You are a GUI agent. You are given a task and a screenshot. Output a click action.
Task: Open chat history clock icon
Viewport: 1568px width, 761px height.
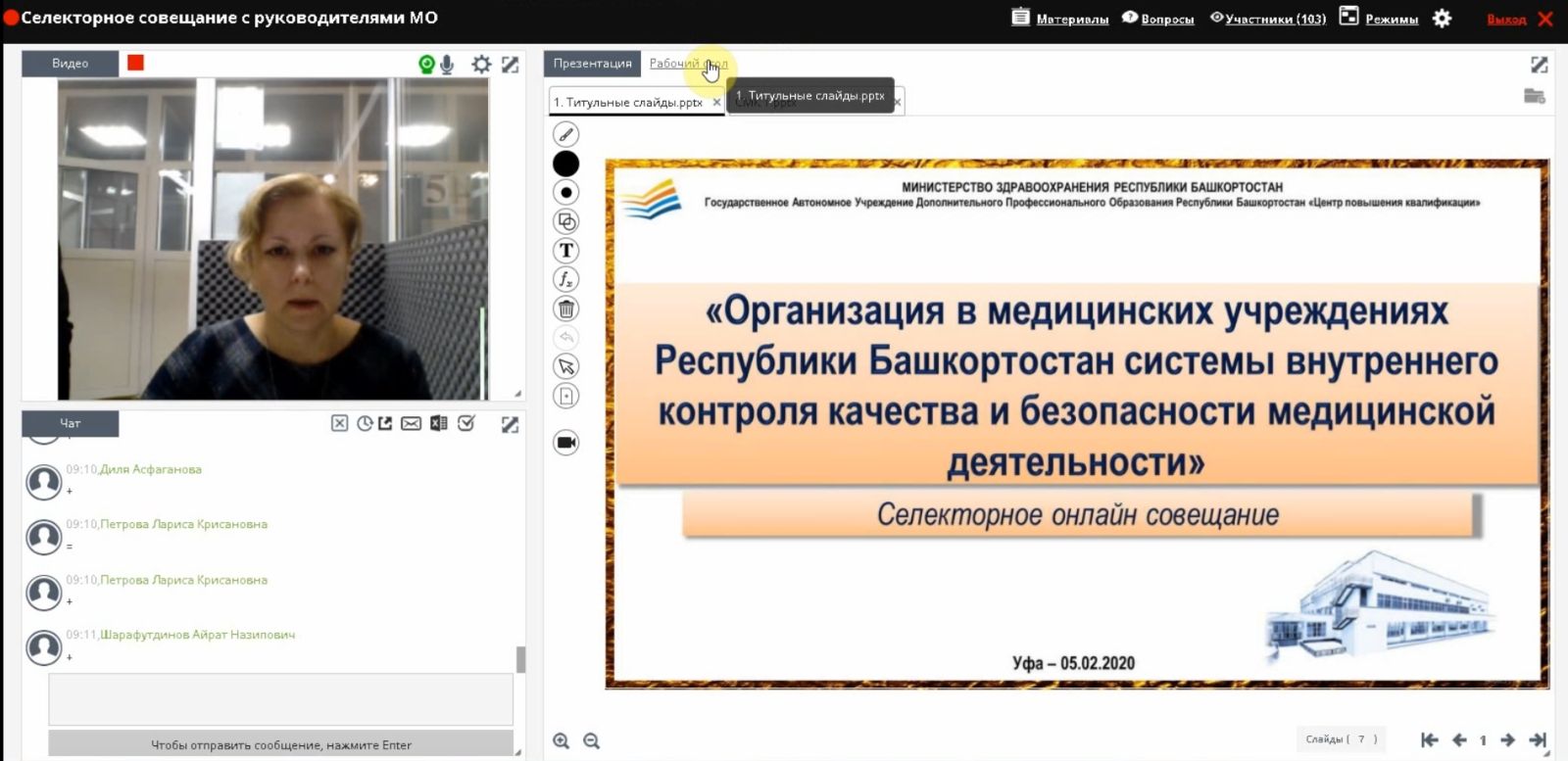coord(365,423)
